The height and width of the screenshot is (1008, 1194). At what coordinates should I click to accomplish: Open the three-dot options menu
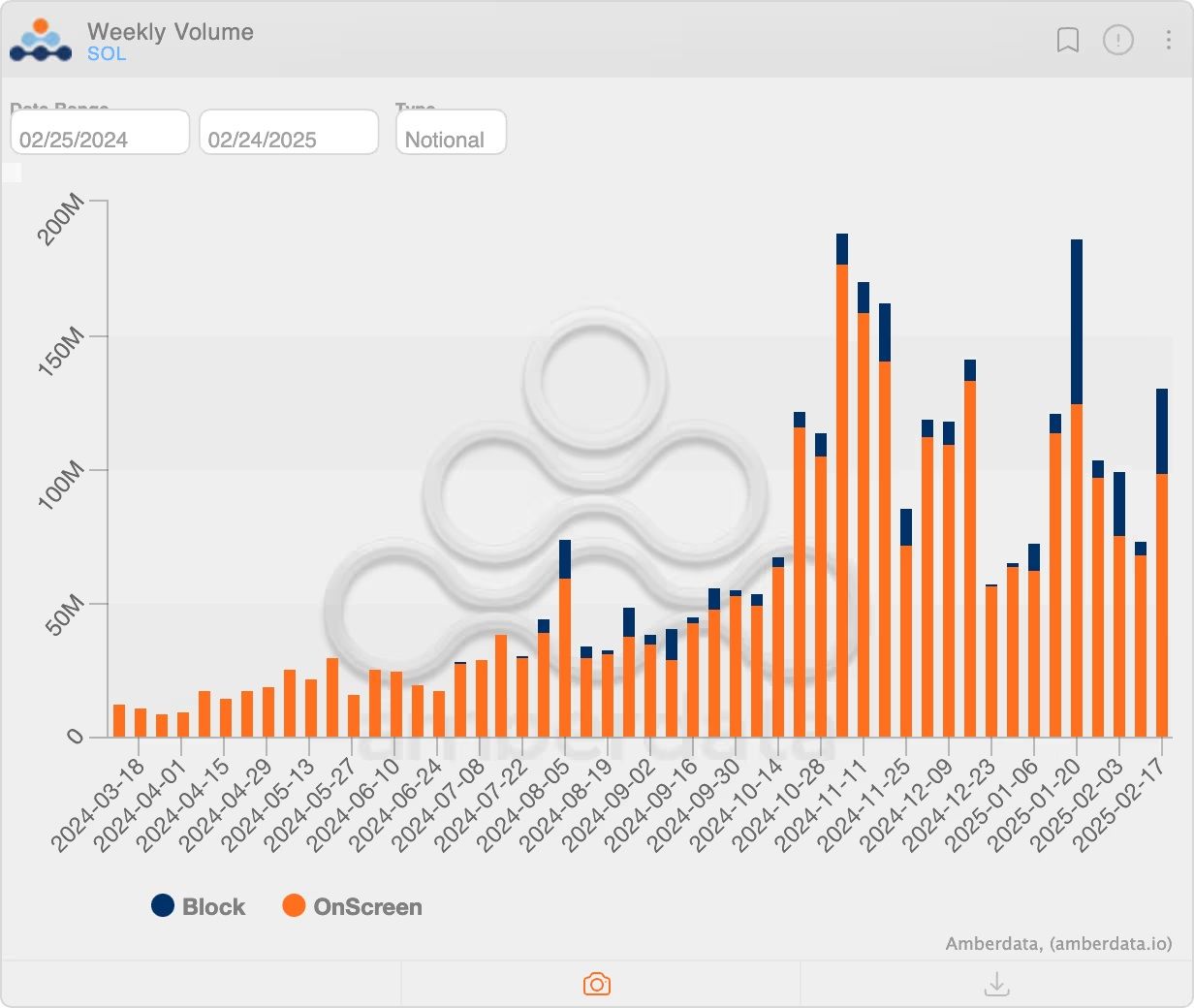point(1168,40)
